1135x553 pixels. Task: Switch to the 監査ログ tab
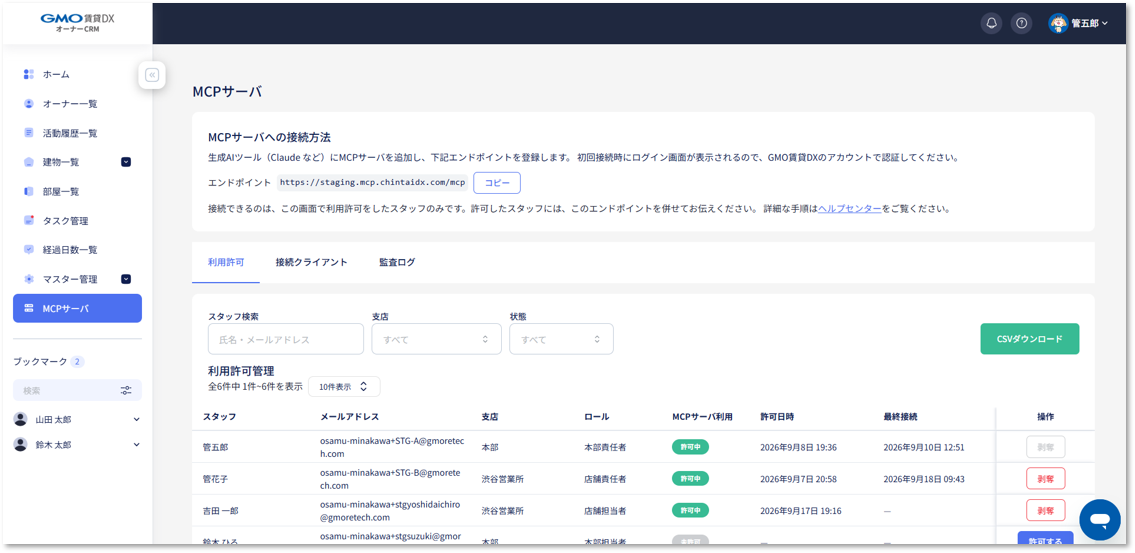point(397,262)
